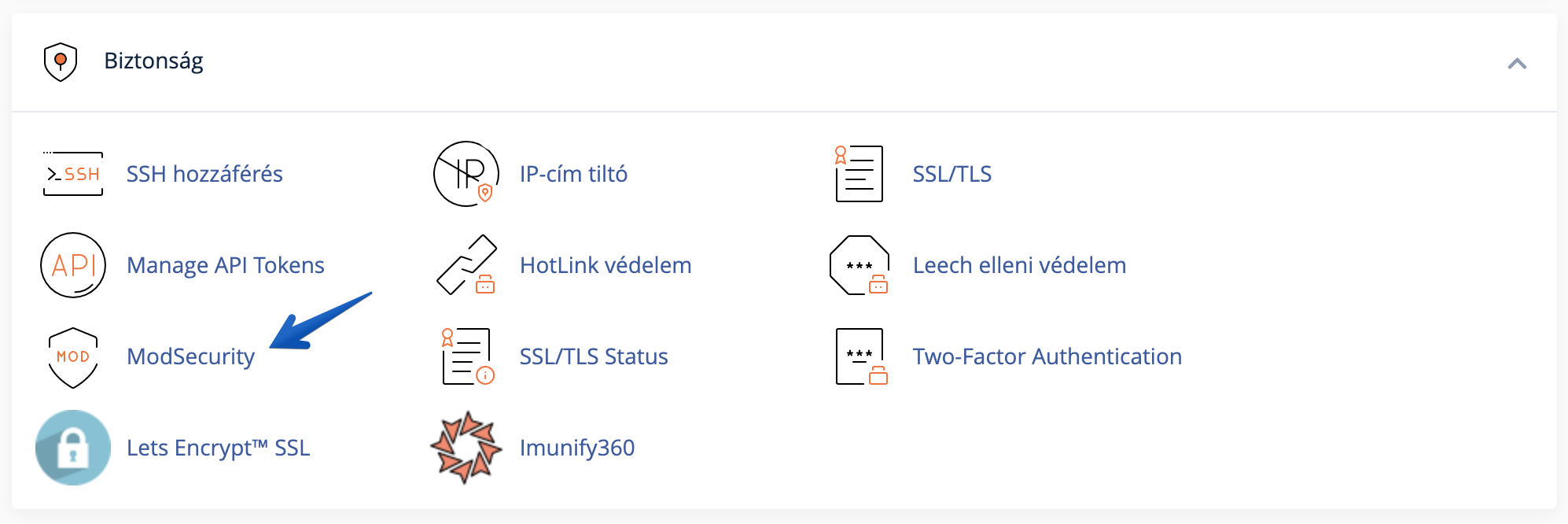Image resolution: width=1568 pixels, height=524 pixels.
Task: Open the Leech elleni védelem octagon icon
Action: pos(859,265)
